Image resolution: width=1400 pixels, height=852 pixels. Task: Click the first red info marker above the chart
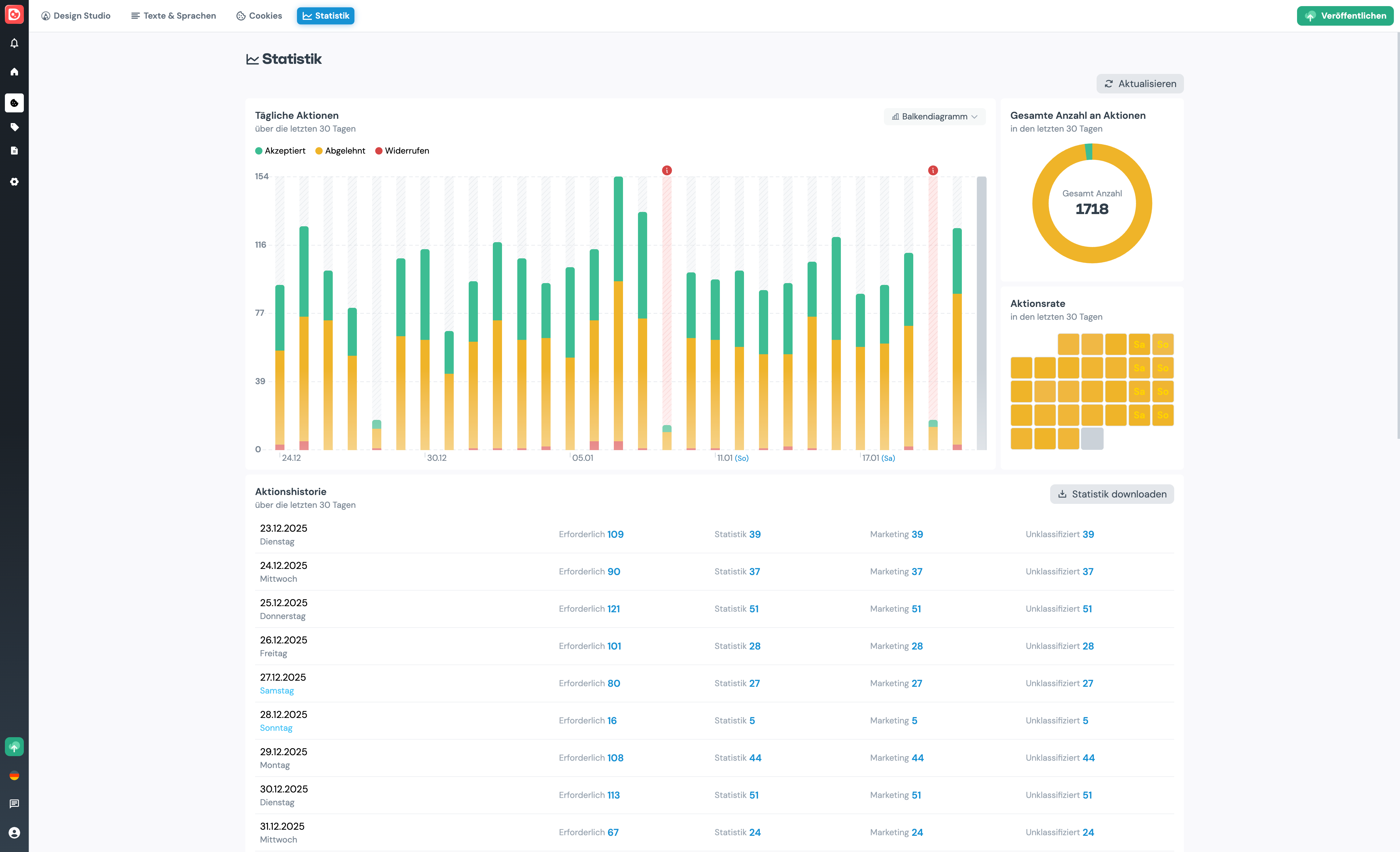667,170
